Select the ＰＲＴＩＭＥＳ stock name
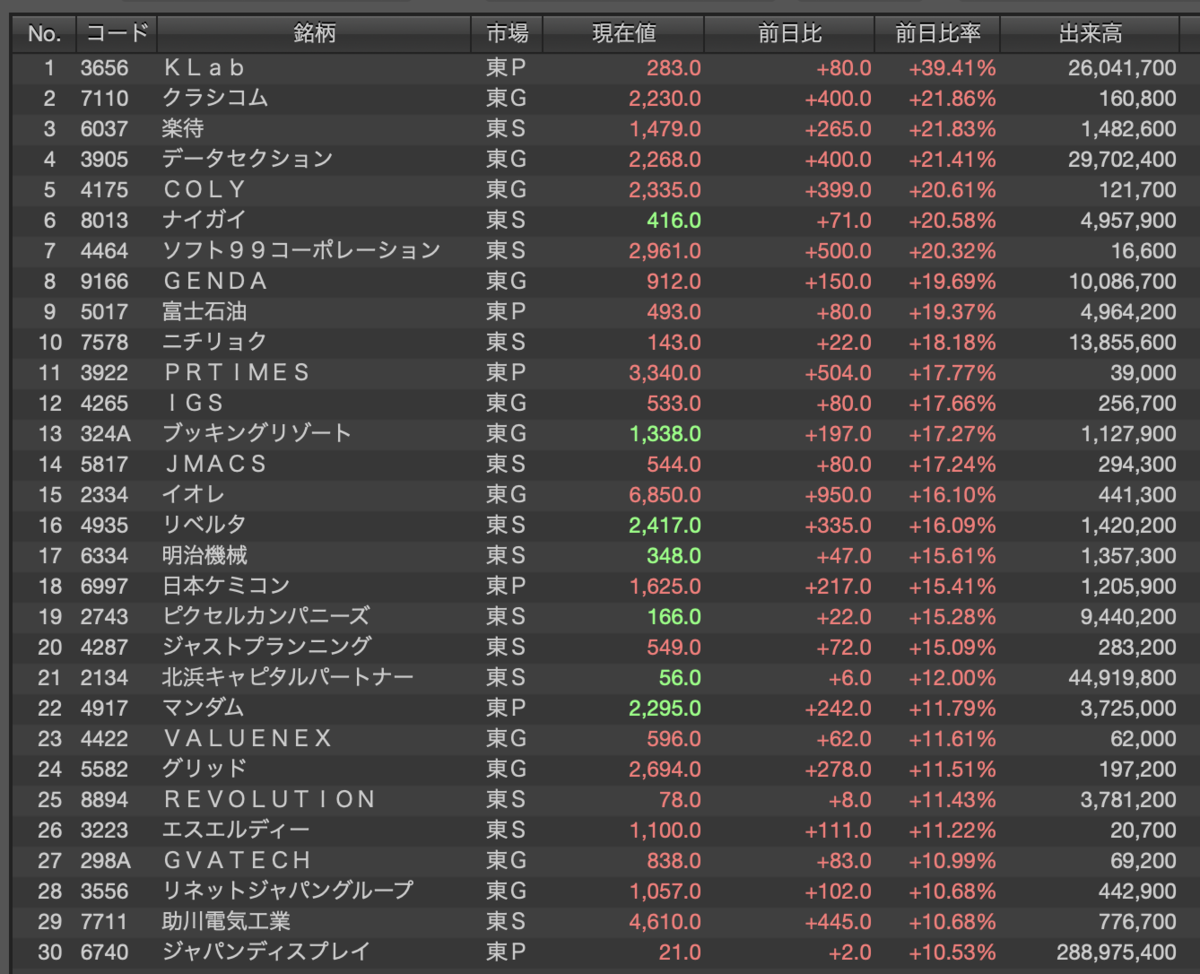The image size is (1200, 974). [x=237, y=373]
